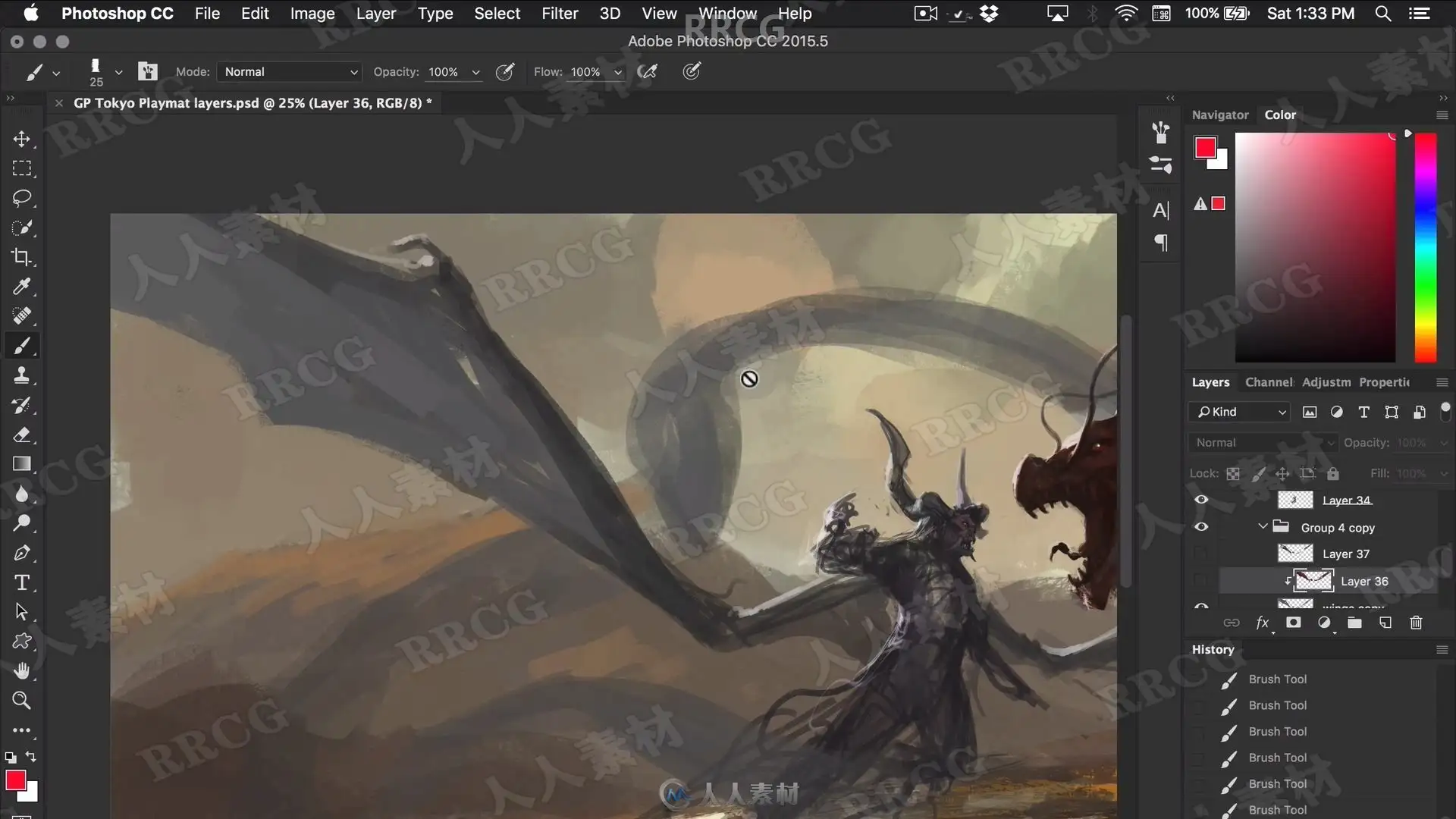Switch to the Navigator tab
Image resolution: width=1456 pixels, height=819 pixels.
point(1219,115)
